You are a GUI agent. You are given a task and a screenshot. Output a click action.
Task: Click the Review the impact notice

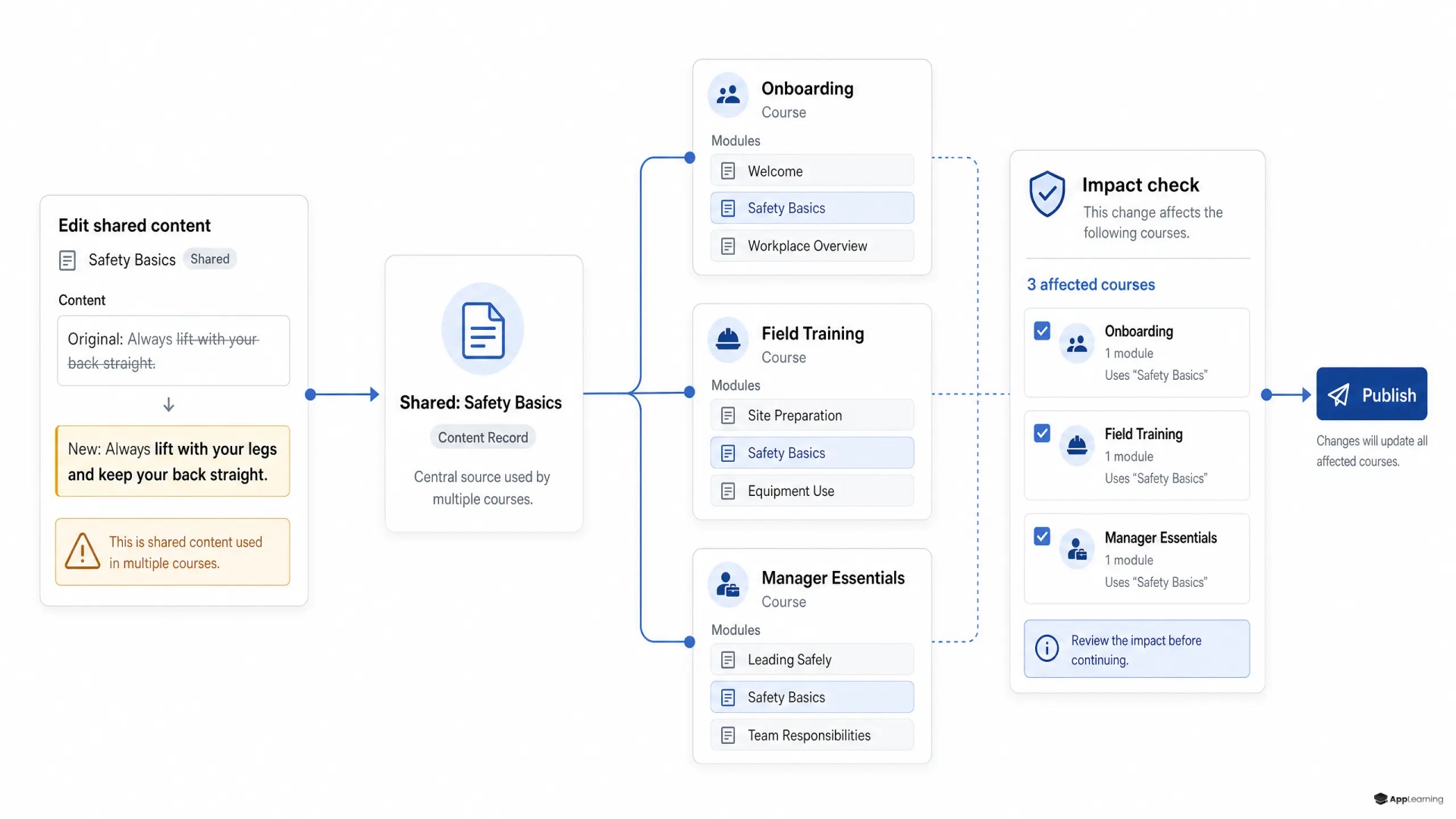(1137, 649)
